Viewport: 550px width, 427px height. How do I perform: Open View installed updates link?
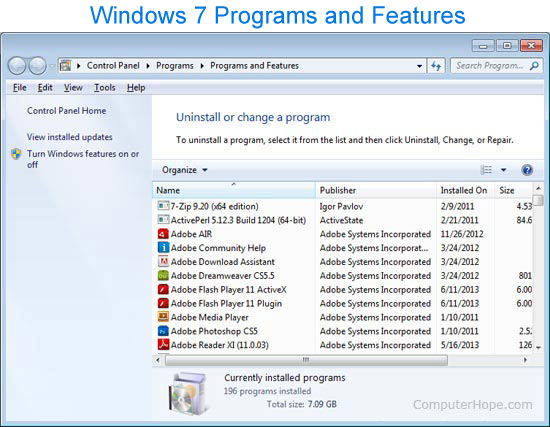[x=69, y=137]
